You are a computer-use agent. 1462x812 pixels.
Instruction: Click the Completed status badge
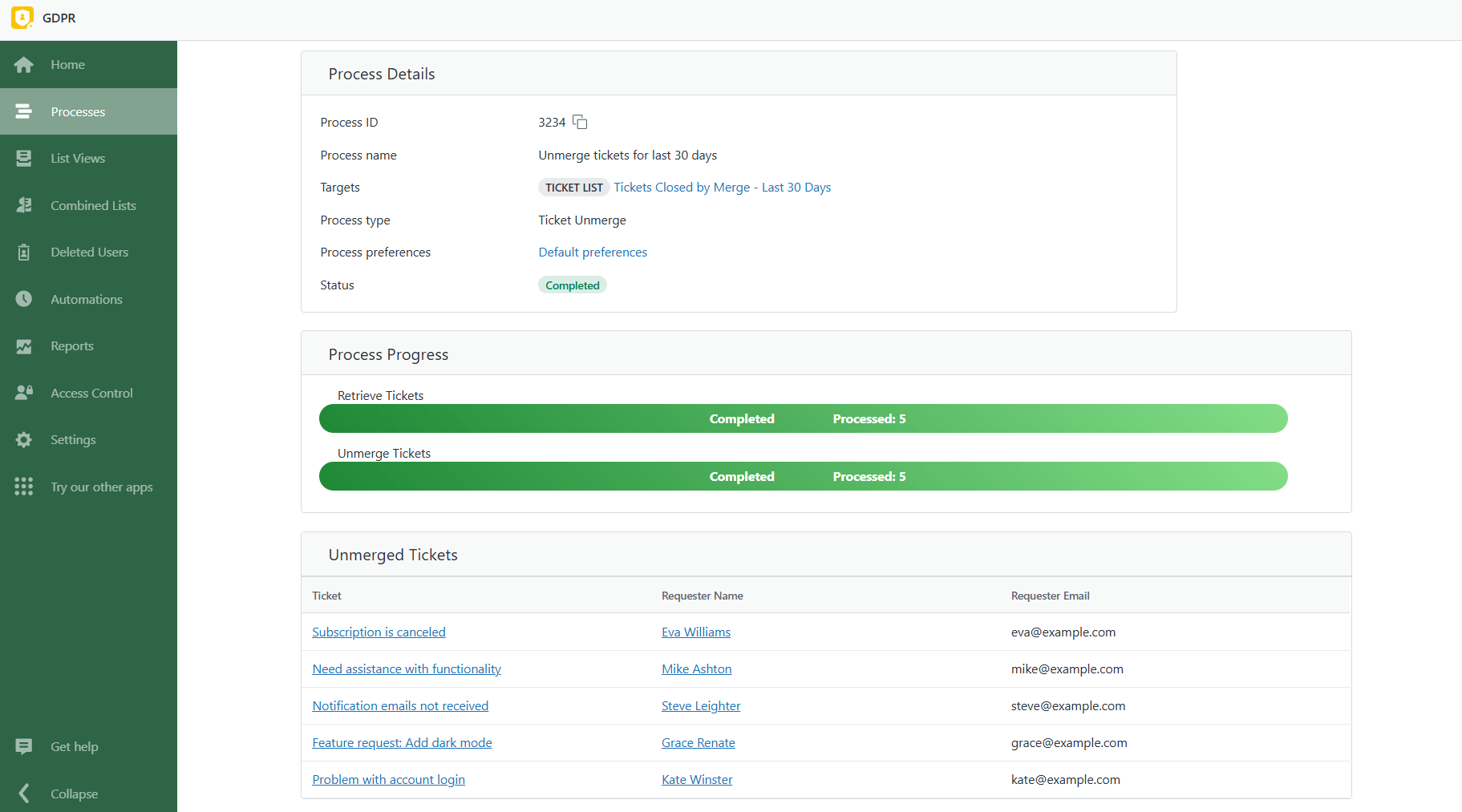pyautogui.click(x=572, y=285)
